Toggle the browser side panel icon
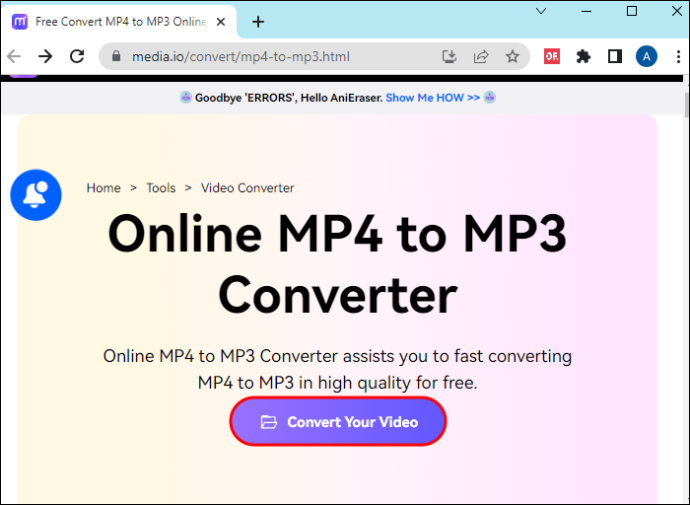 (615, 56)
